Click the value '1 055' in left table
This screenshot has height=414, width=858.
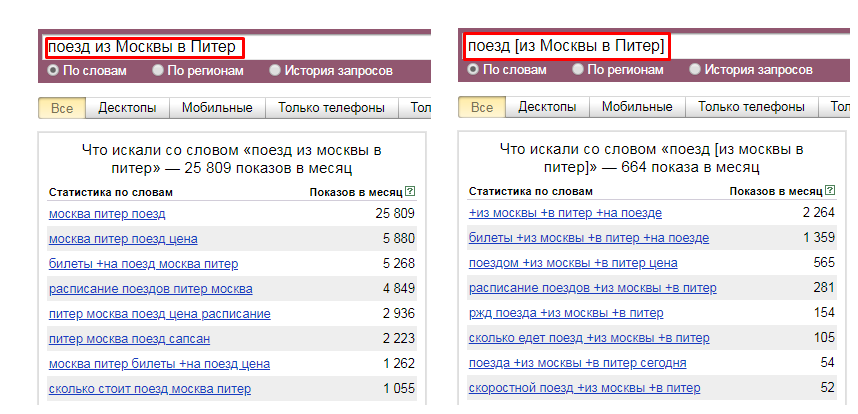[x=398, y=388]
